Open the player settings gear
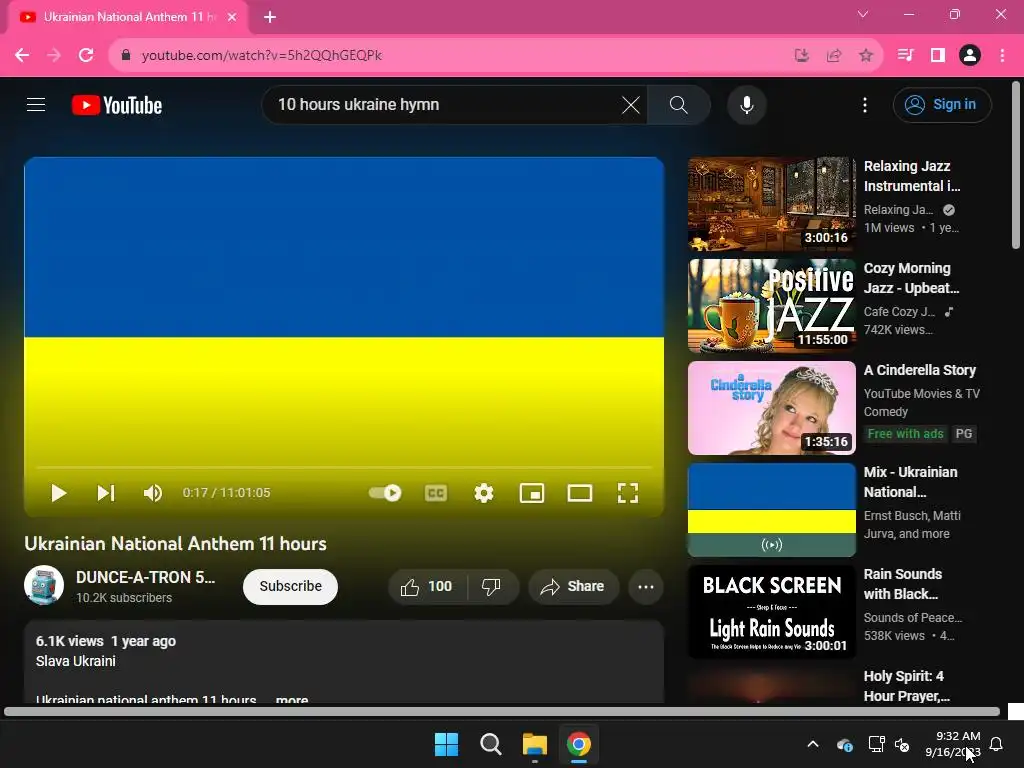The height and width of the screenshot is (768, 1024). (483, 493)
